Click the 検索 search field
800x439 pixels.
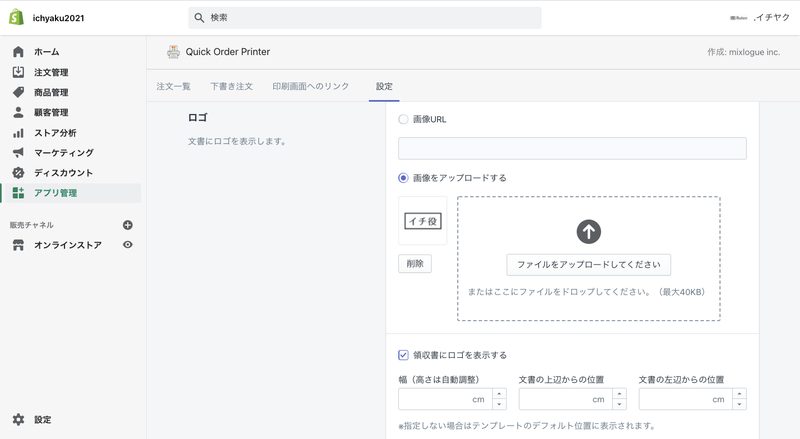pyautogui.click(x=365, y=18)
